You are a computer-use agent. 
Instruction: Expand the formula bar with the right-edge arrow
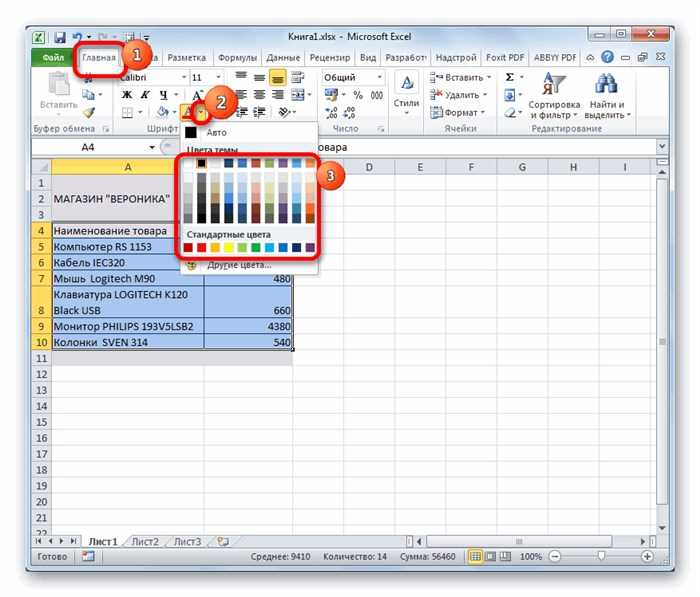(x=662, y=146)
